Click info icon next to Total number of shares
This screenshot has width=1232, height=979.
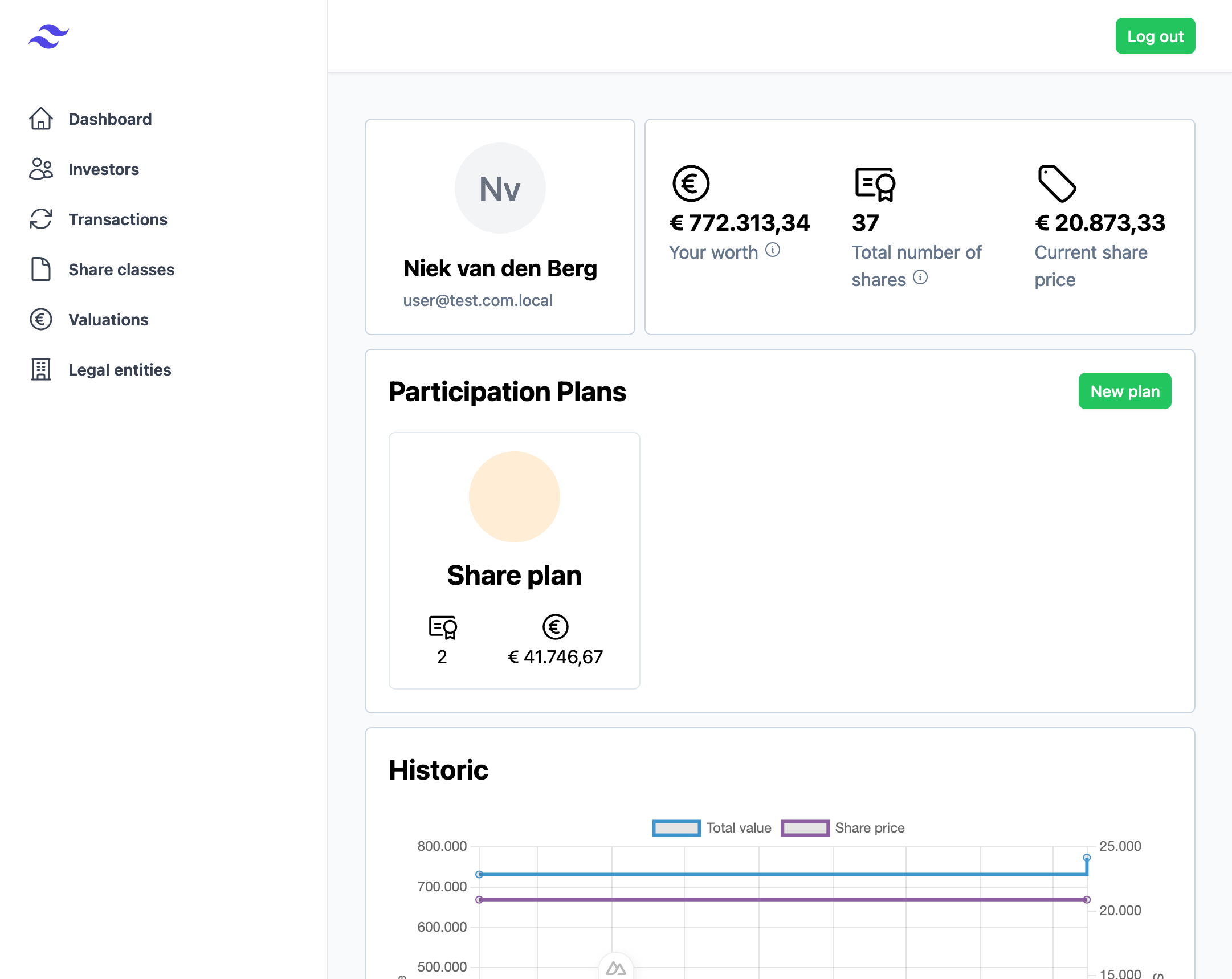(x=920, y=277)
